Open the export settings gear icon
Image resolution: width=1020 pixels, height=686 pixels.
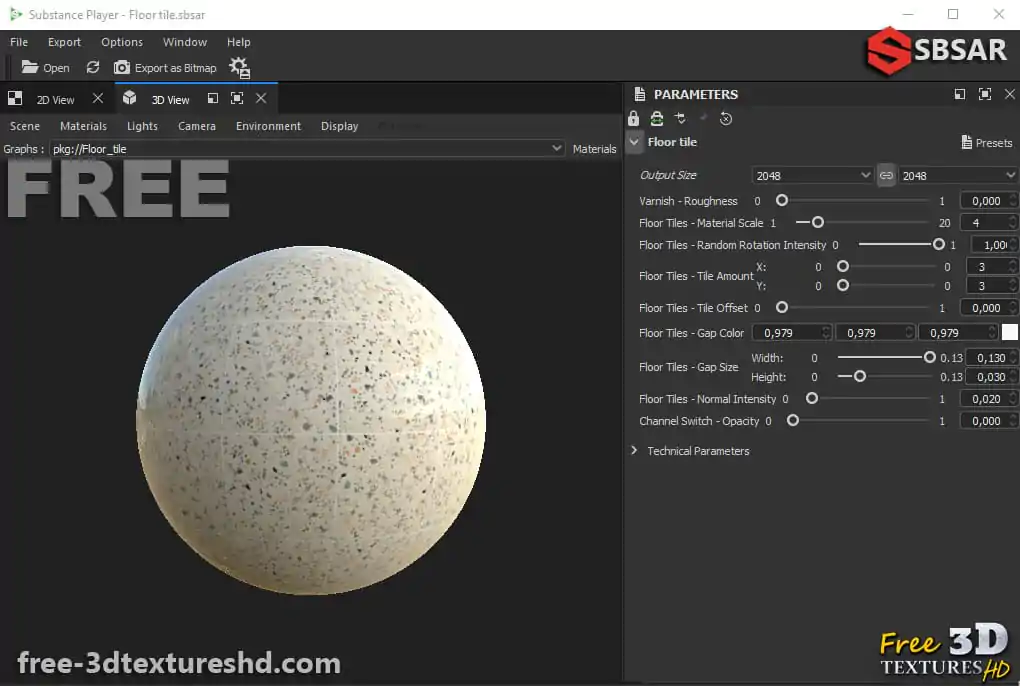[x=239, y=68]
